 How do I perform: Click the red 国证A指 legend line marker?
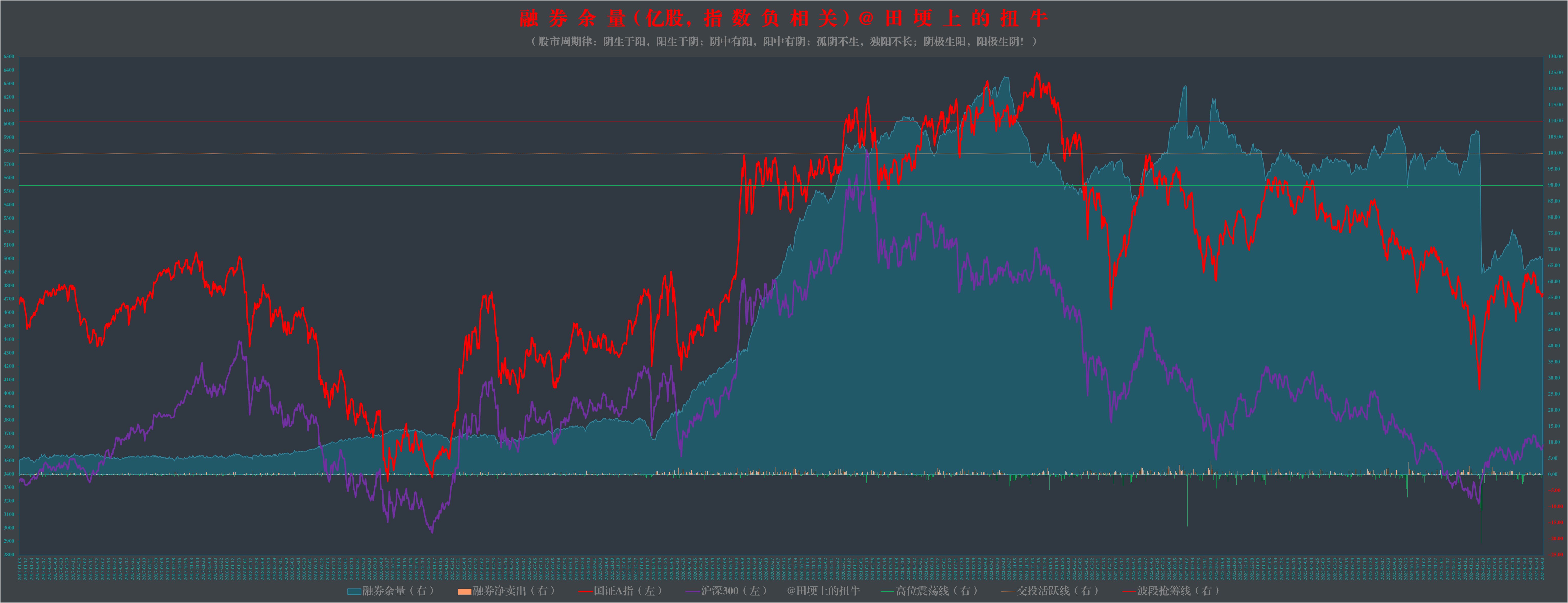(x=585, y=592)
